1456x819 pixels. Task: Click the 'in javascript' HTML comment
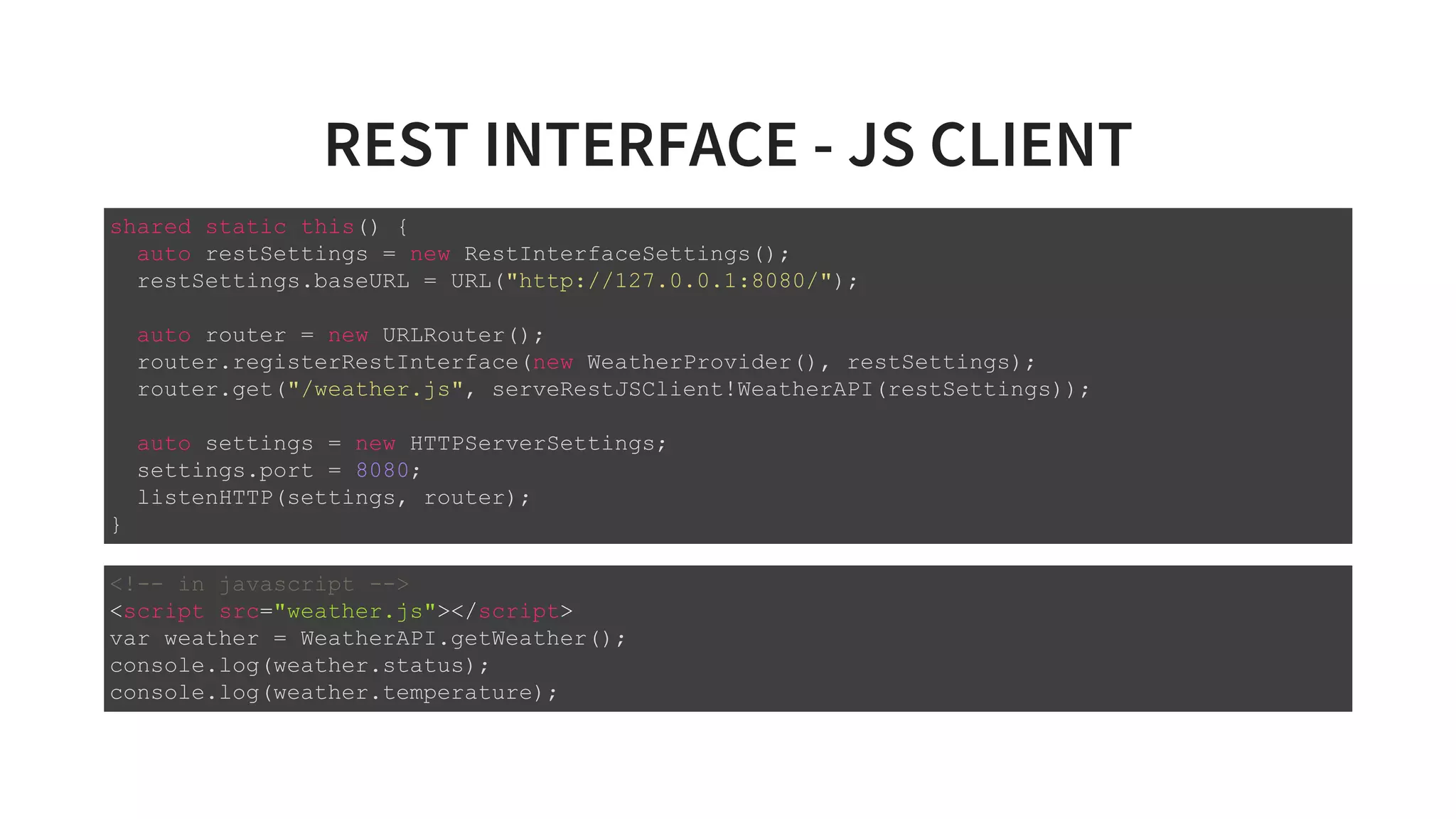(x=259, y=584)
